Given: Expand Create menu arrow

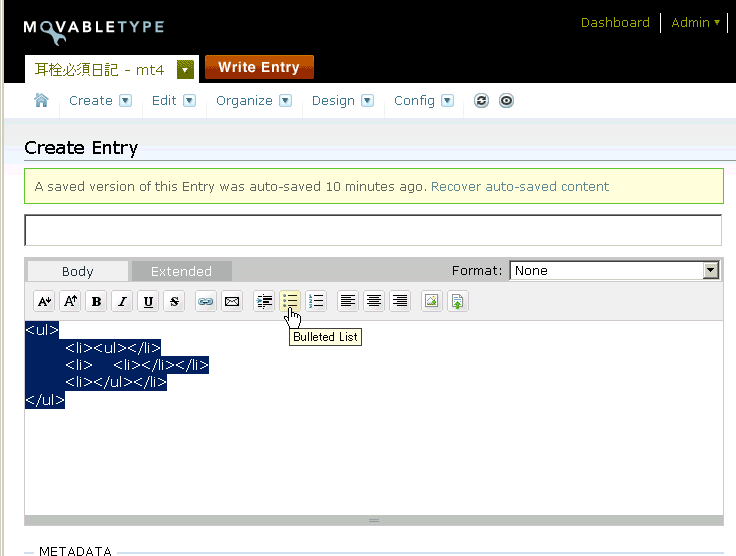Looking at the screenshot, I should [125, 100].
